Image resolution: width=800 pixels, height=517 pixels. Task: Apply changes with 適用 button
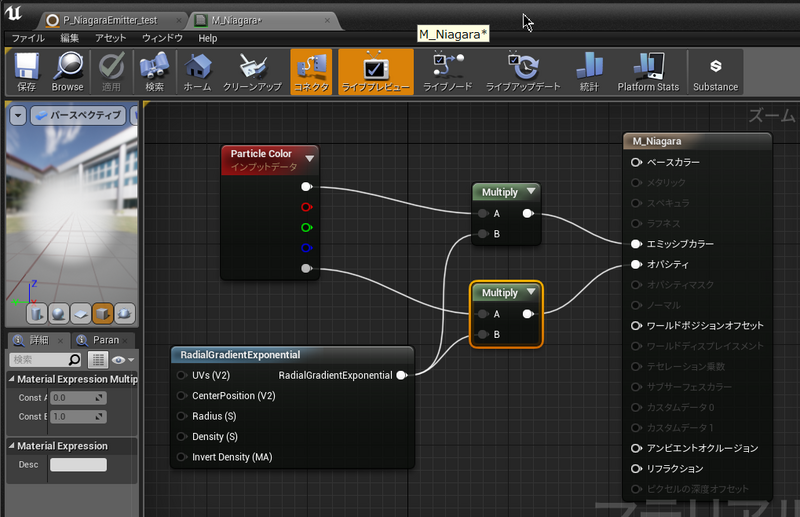[111, 72]
